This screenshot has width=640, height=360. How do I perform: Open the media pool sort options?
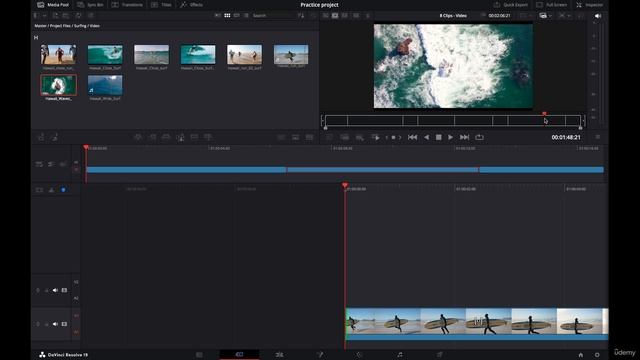301,16
